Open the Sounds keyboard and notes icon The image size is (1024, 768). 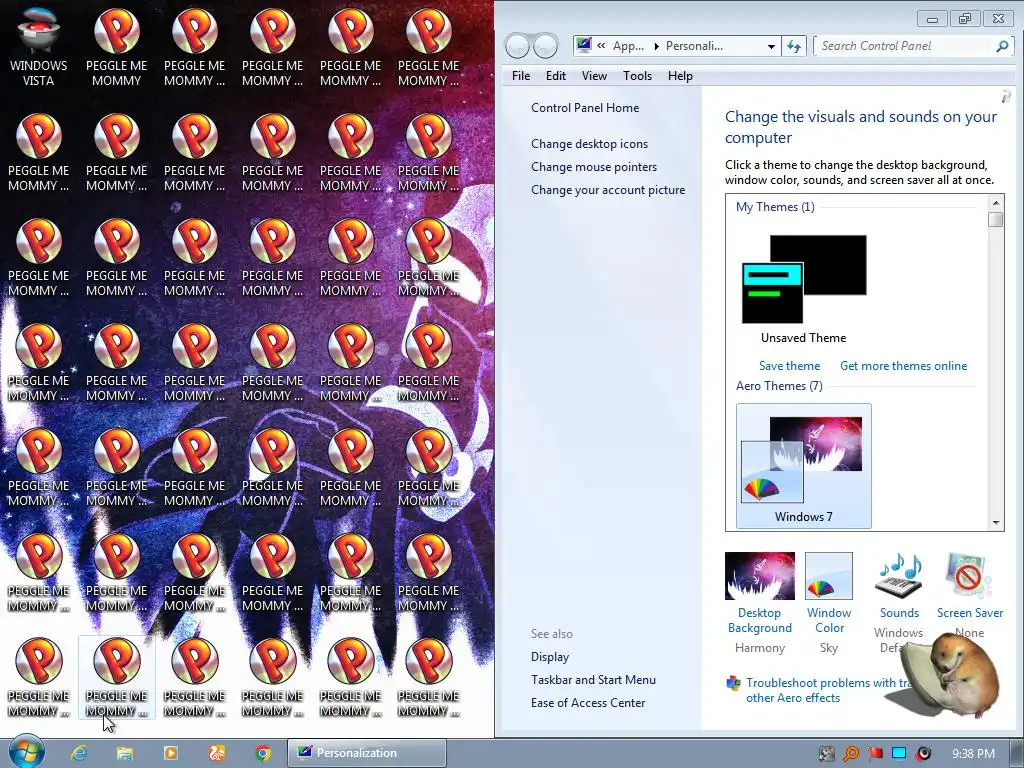coord(899,576)
